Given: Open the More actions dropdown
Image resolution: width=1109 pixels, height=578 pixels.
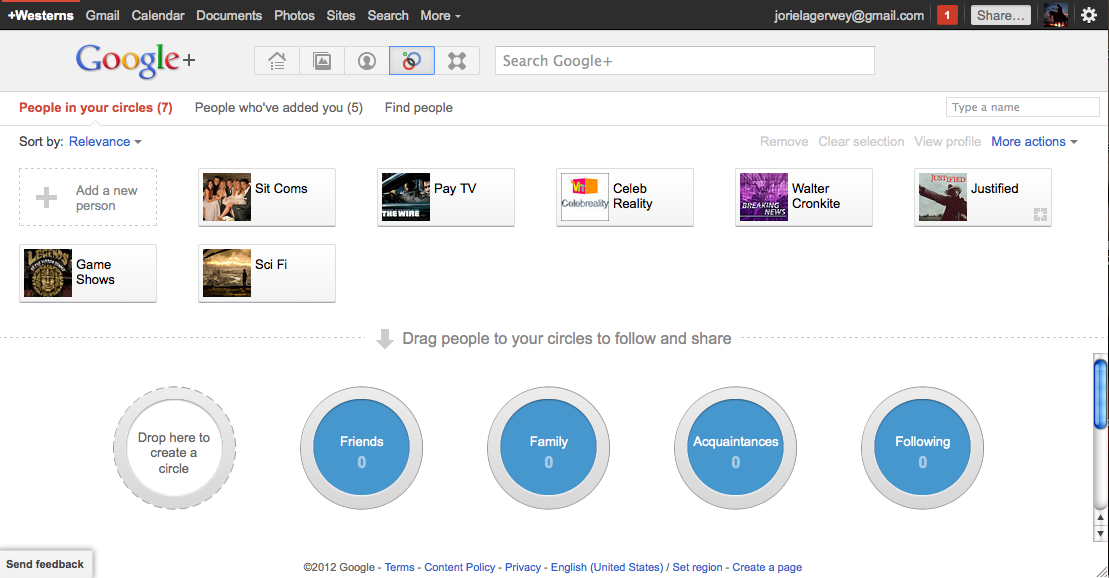Looking at the screenshot, I should [1034, 141].
